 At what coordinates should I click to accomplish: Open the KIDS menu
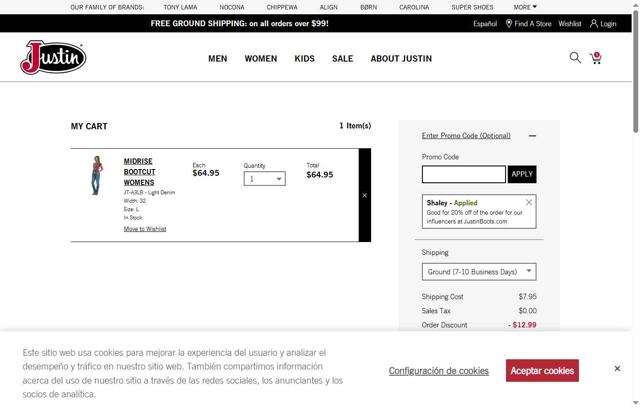coord(304,59)
